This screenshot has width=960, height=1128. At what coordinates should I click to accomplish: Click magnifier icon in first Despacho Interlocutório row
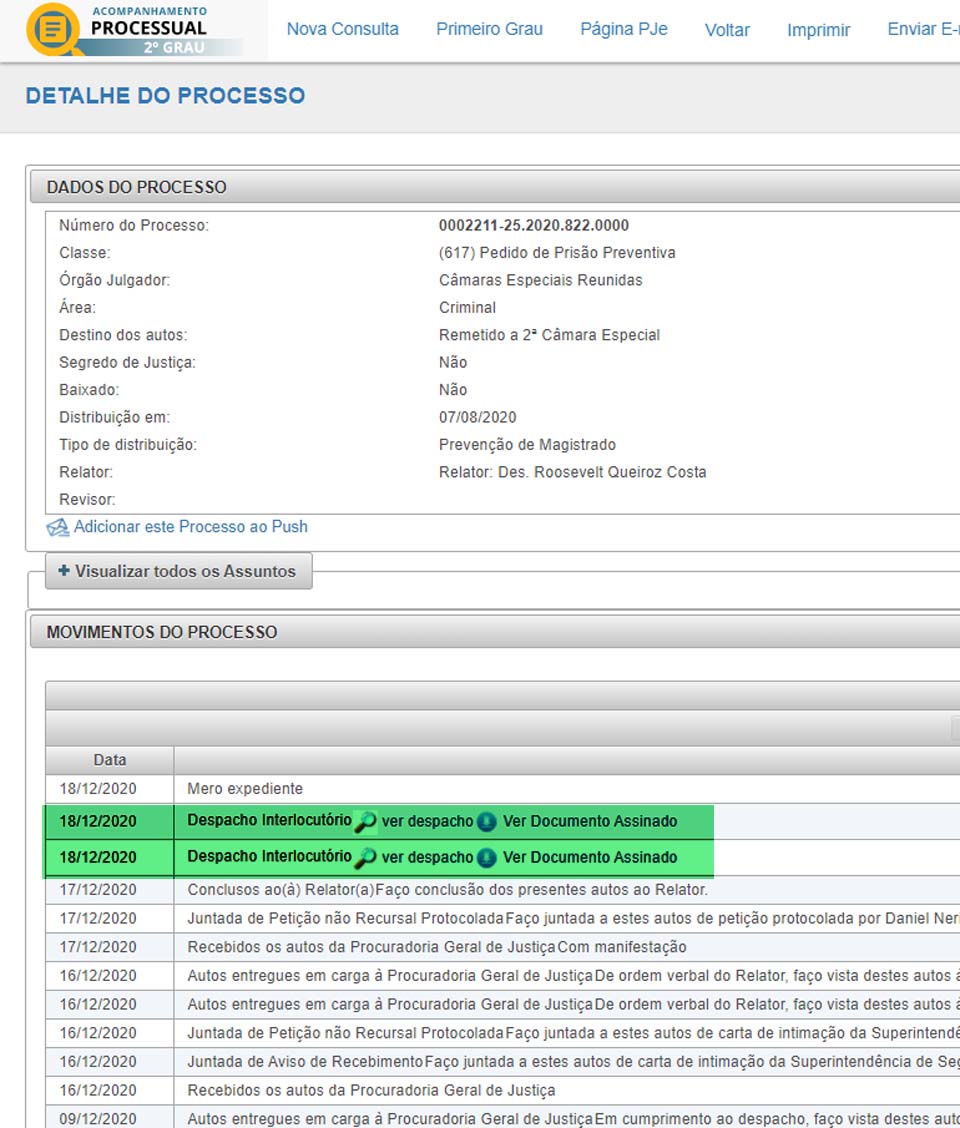point(366,822)
